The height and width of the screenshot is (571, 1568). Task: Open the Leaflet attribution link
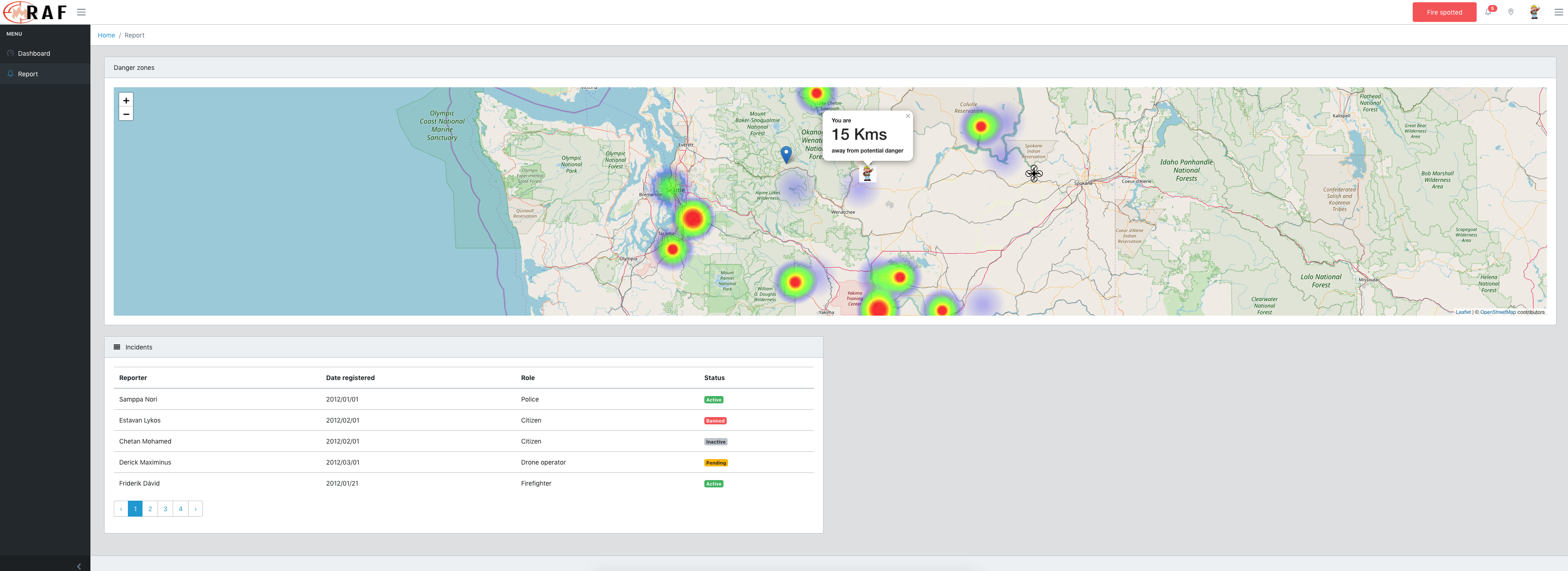click(x=1462, y=312)
